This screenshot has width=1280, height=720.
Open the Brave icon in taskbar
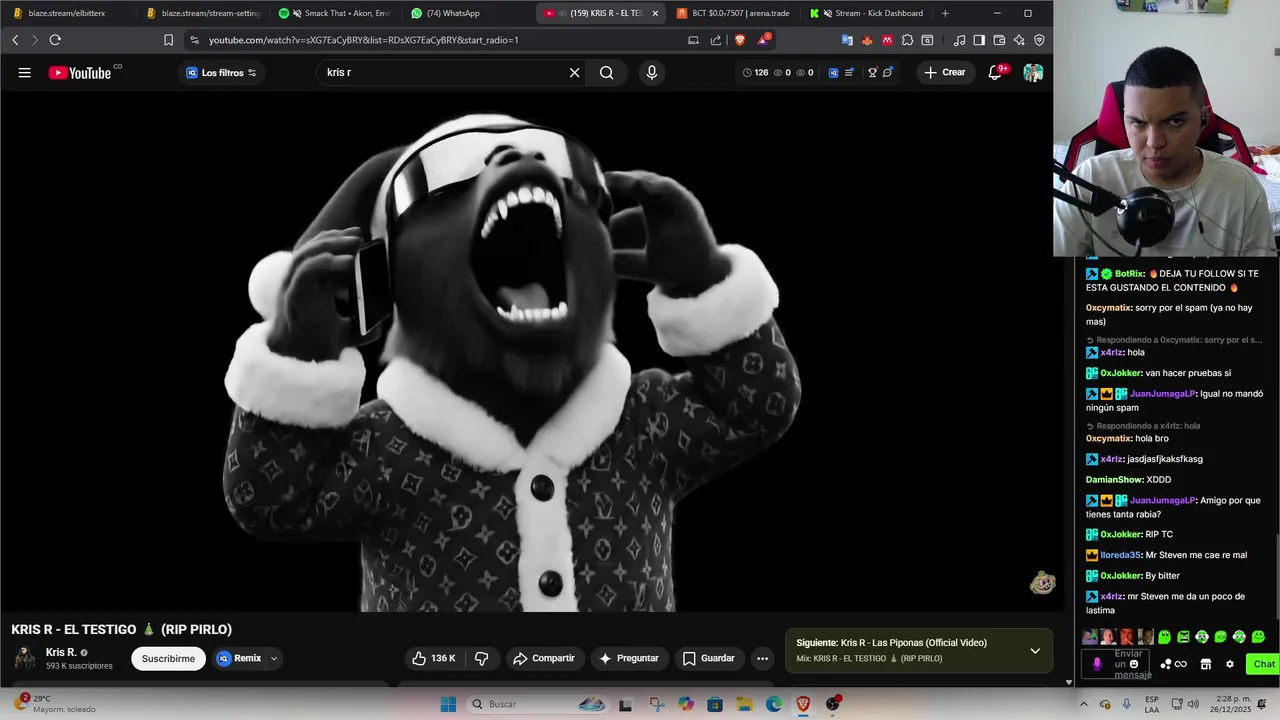tap(803, 704)
